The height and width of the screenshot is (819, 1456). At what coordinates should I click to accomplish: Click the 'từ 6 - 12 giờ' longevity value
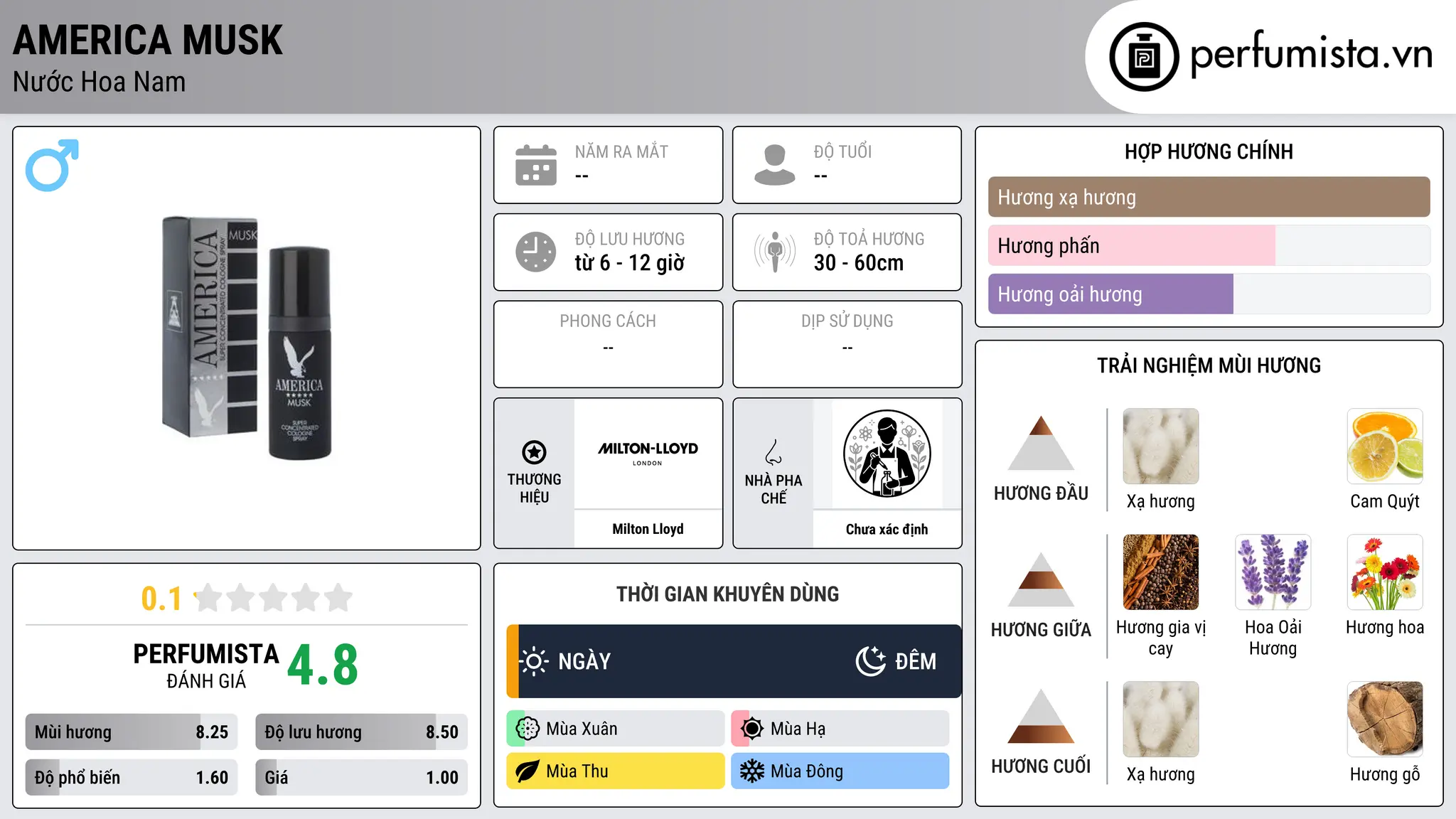point(630,263)
